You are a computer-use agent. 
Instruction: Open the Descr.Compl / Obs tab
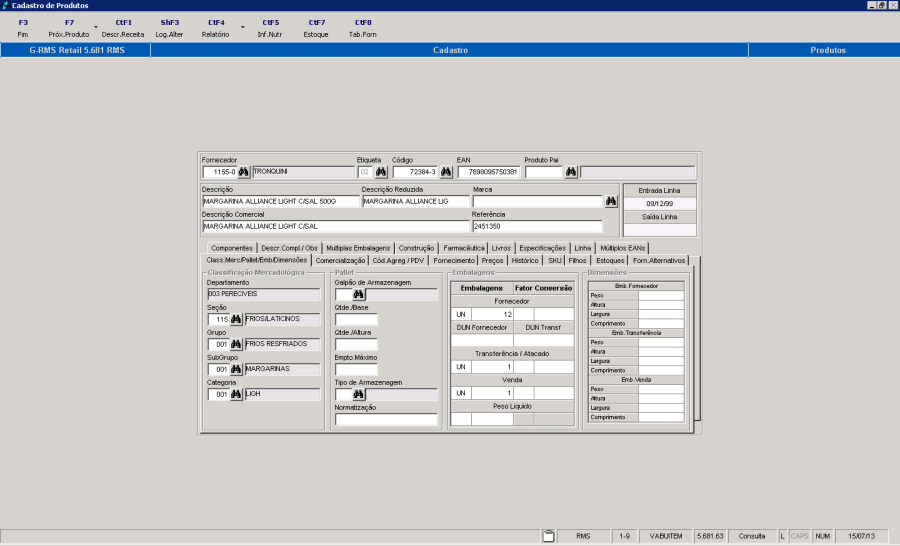[x=289, y=248]
